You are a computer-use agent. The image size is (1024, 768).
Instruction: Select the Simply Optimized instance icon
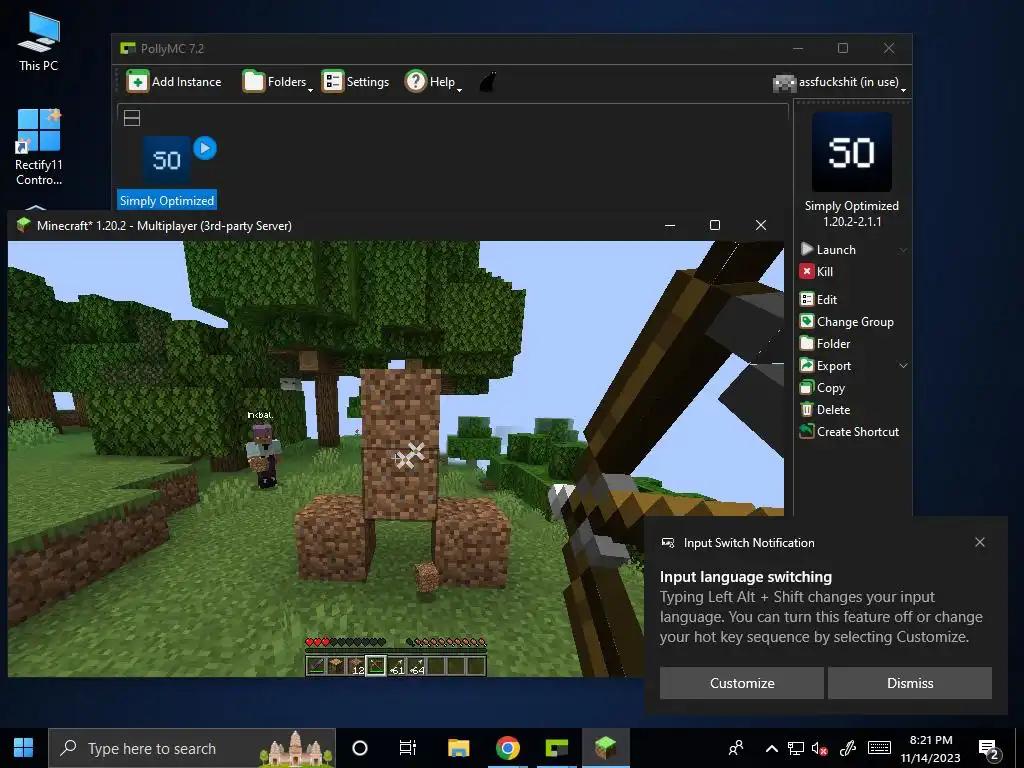click(167, 160)
